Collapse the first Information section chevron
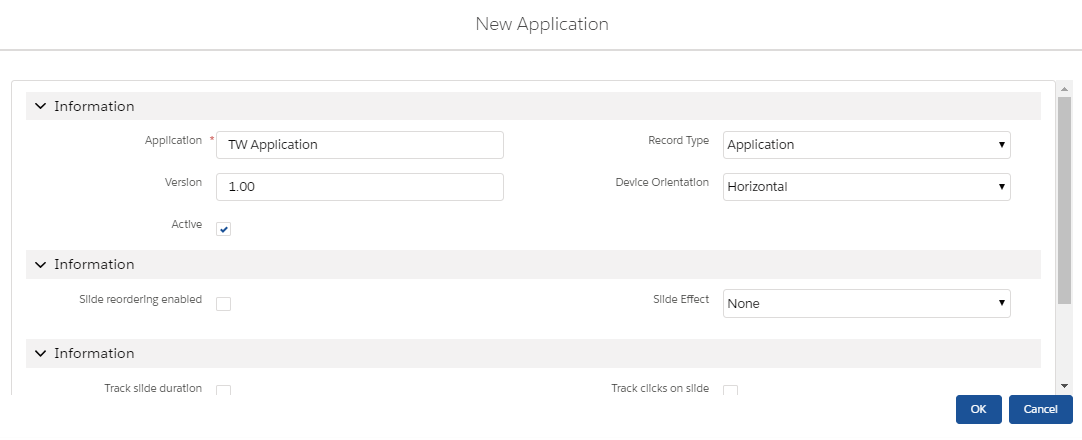 (x=40, y=106)
